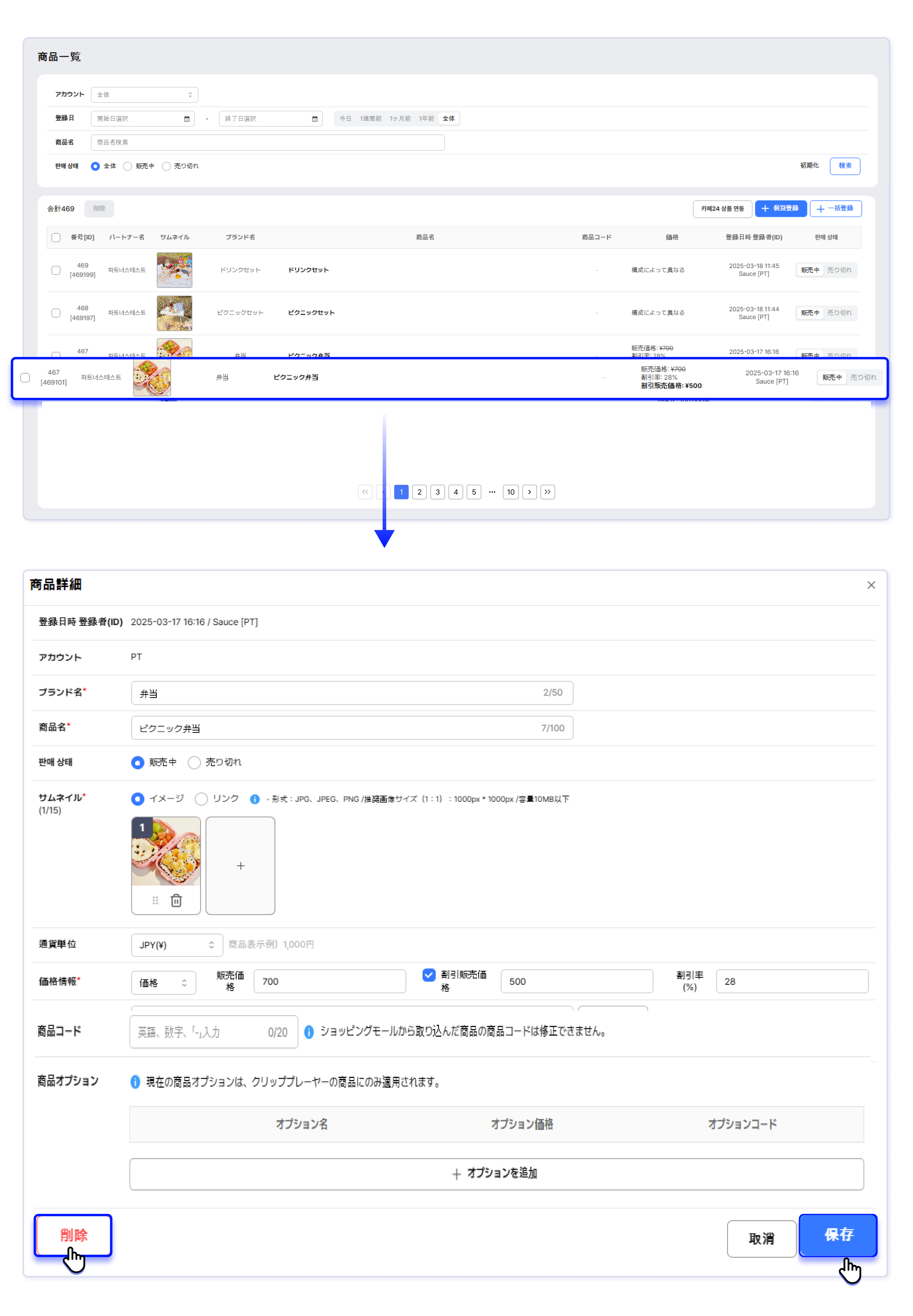The height and width of the screenshot is (1316, 913).
Task: Click next page arrow in pagination
Action: 529,492
